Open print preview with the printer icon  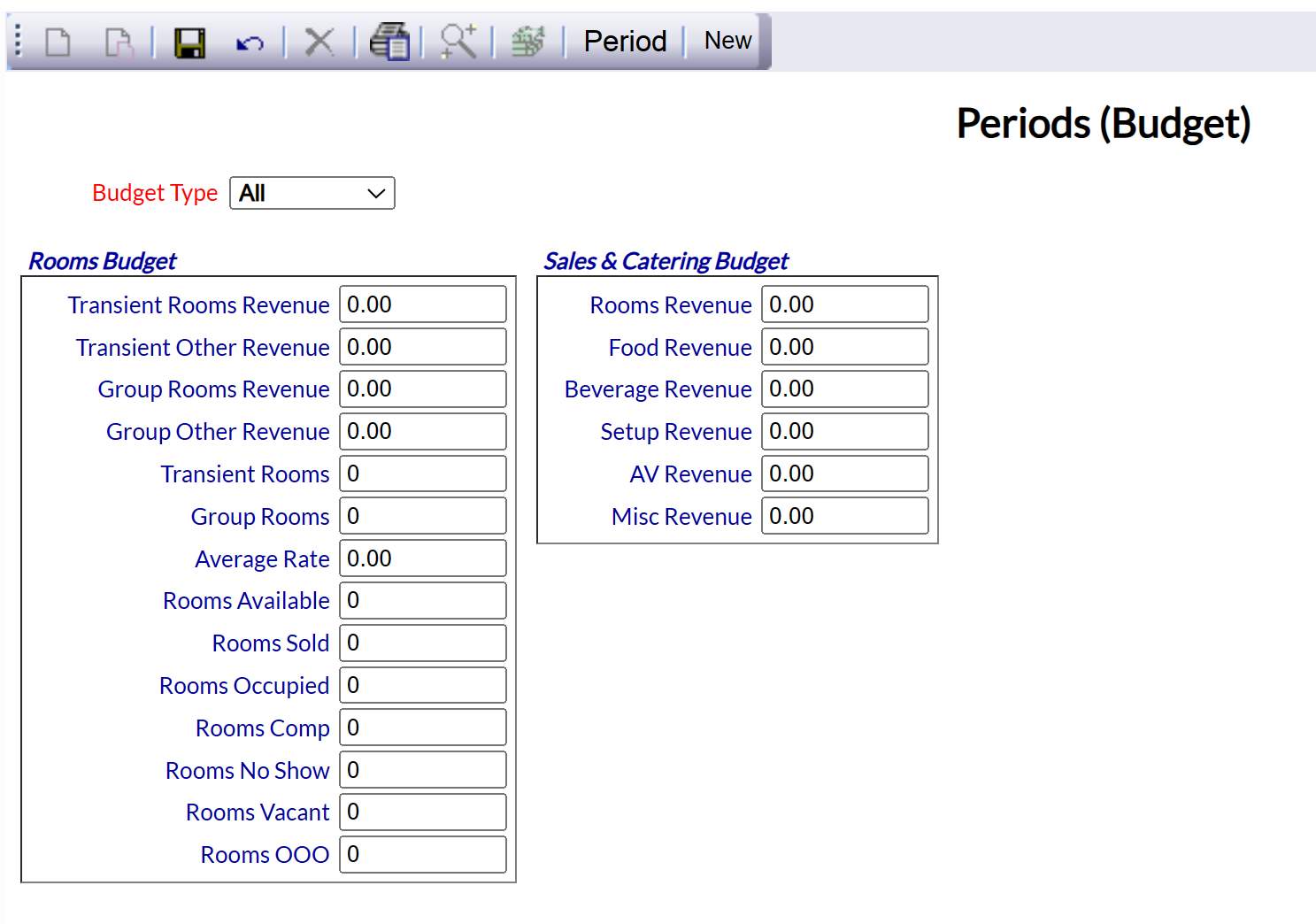click(389, 42)
